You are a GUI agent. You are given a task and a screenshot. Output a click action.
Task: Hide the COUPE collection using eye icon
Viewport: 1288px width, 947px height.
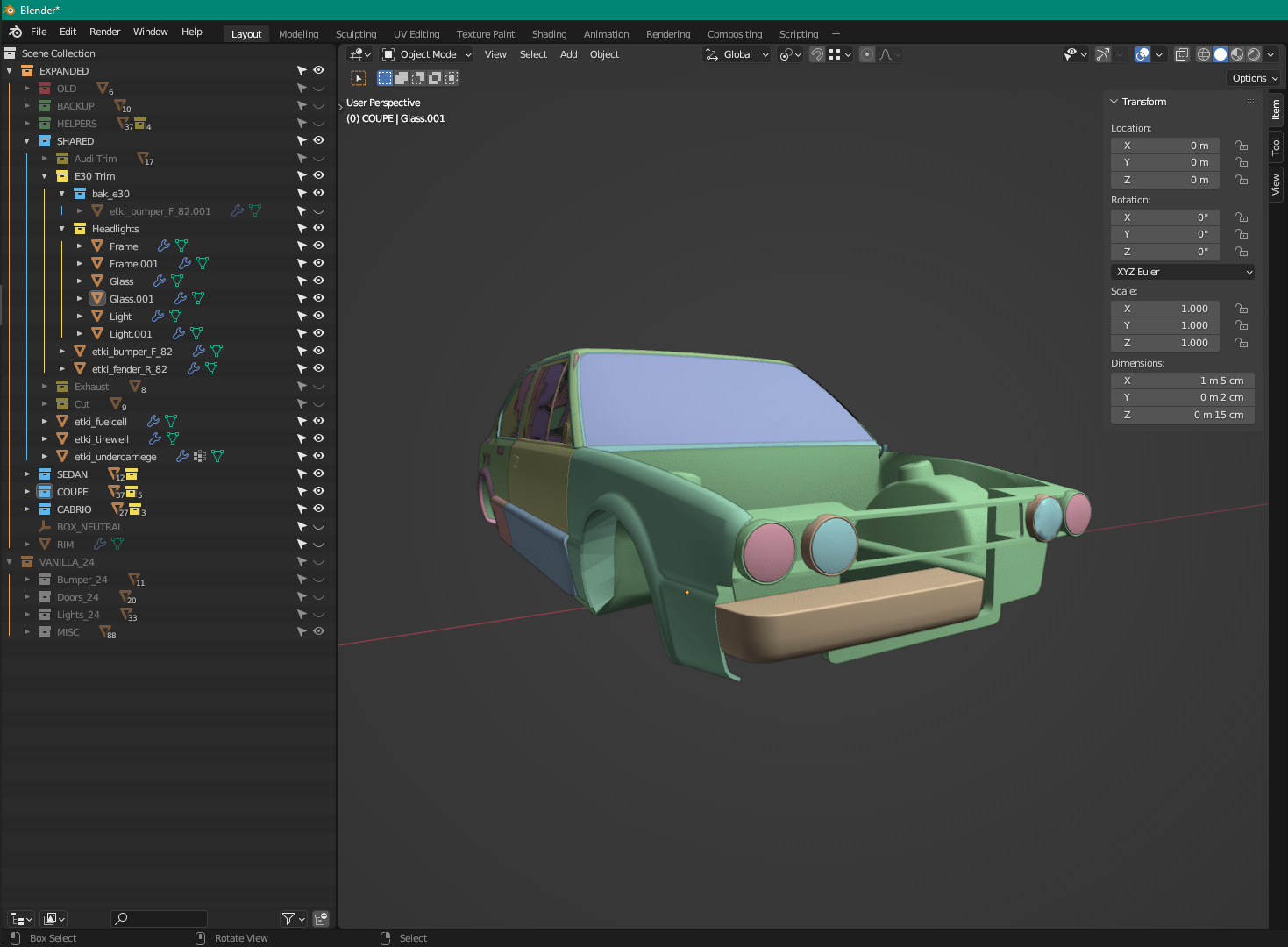[319, 491]
